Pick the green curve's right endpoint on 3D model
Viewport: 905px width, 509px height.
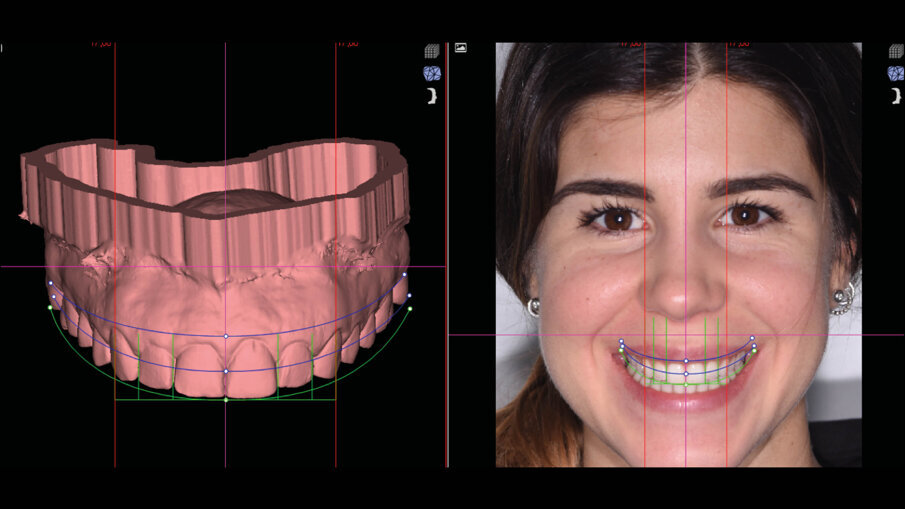410,309
